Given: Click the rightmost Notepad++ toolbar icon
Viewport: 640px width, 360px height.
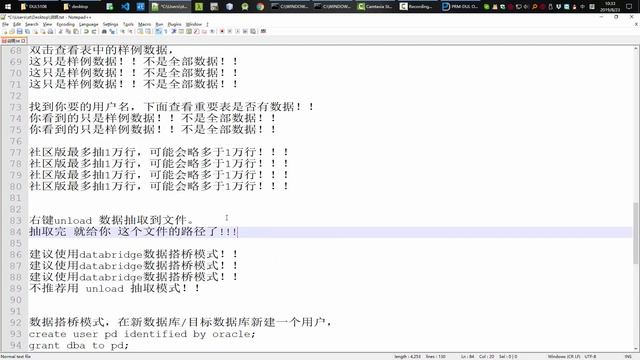Looking at the screenshot, I should point(263,31).
